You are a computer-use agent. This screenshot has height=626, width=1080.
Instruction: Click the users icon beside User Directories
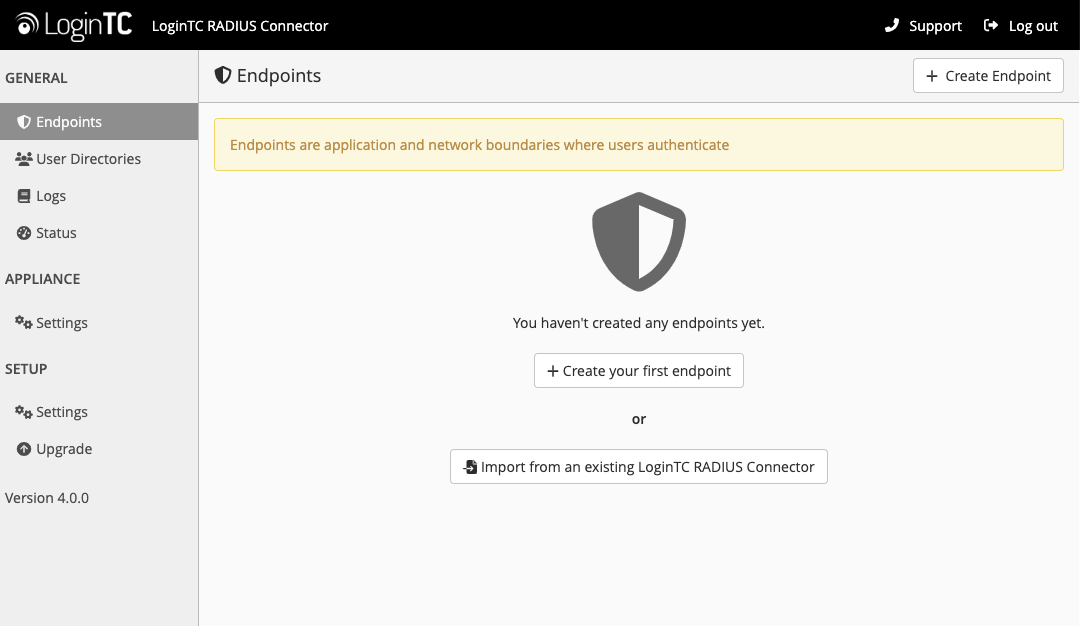(x=23, y=159)
